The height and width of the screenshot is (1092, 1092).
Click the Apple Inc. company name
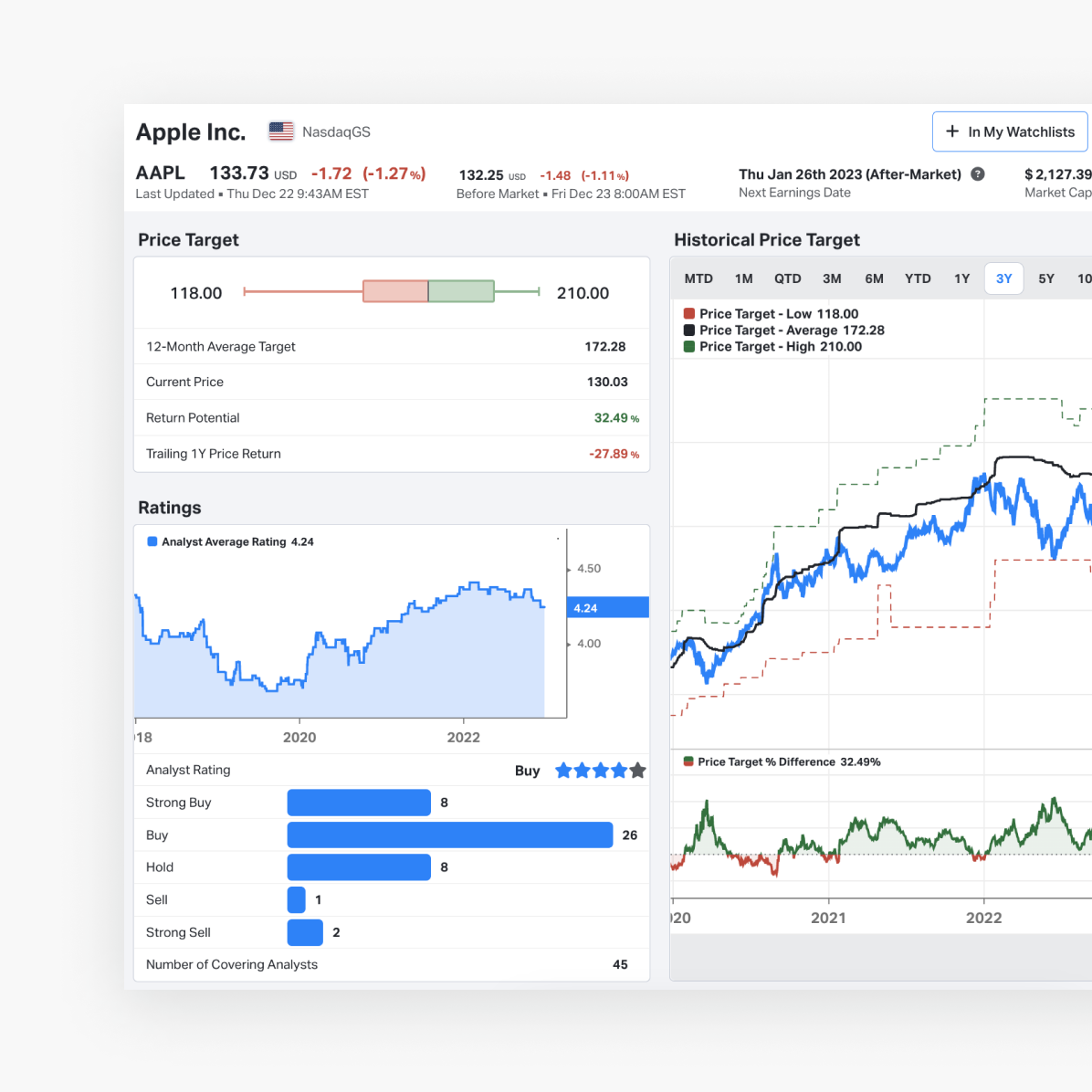[x=191, y=131]
